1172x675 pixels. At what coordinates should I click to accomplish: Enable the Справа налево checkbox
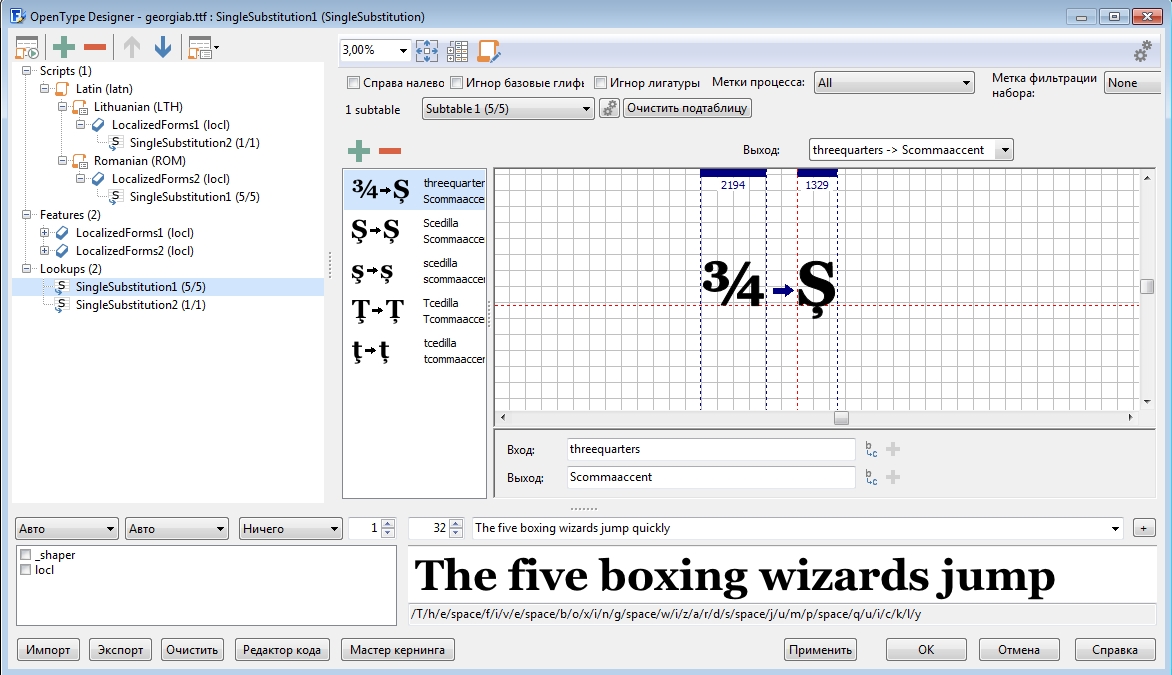354,83
